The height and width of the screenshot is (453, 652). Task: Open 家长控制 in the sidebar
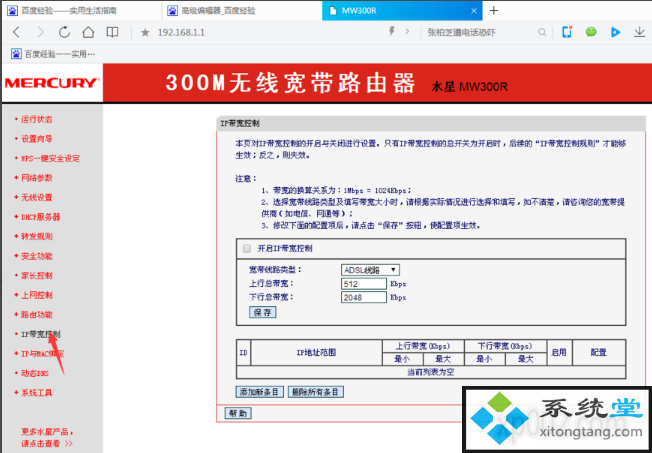tap(37, 276)
